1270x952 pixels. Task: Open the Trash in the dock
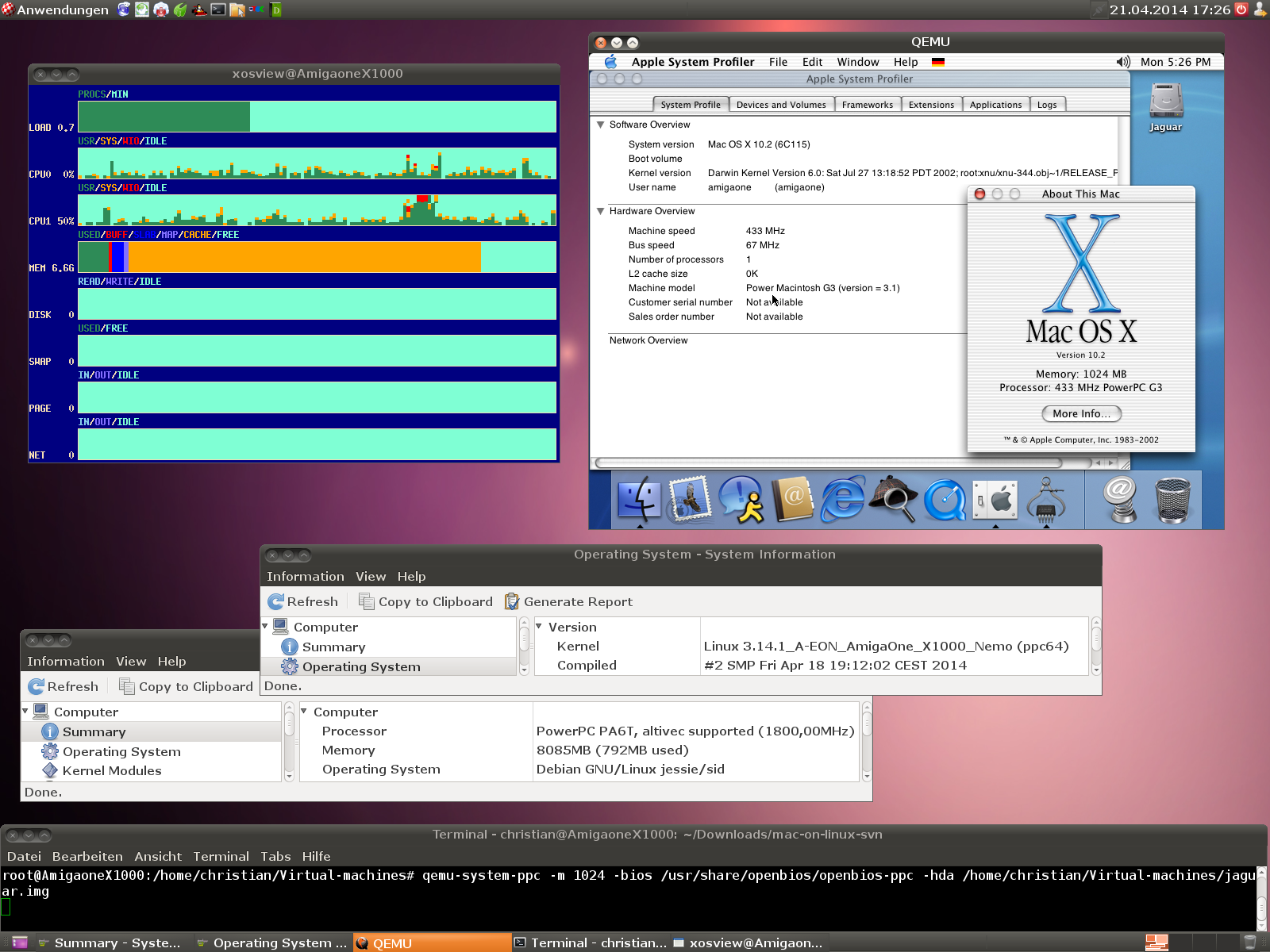tap(1172, 500)
